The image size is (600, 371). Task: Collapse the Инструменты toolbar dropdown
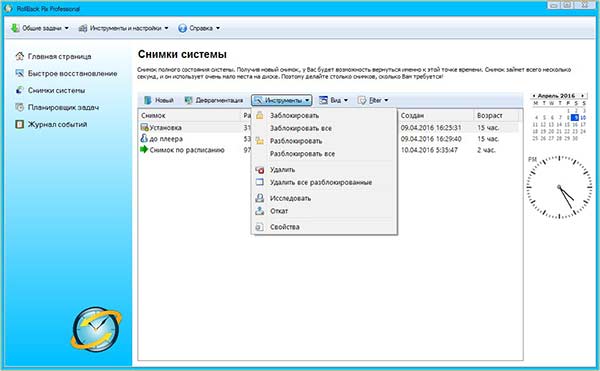pyautogui.click(x=281, y=100)
